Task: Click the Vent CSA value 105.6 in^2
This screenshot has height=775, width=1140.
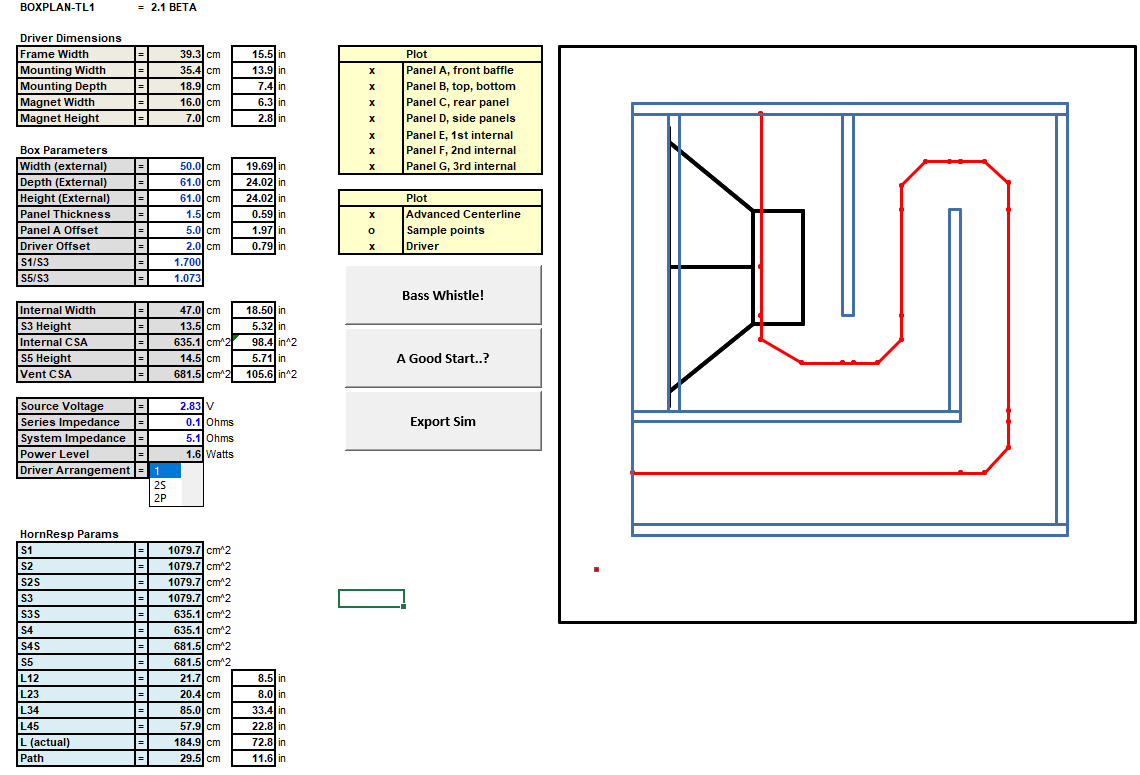Action: [254, 374]
